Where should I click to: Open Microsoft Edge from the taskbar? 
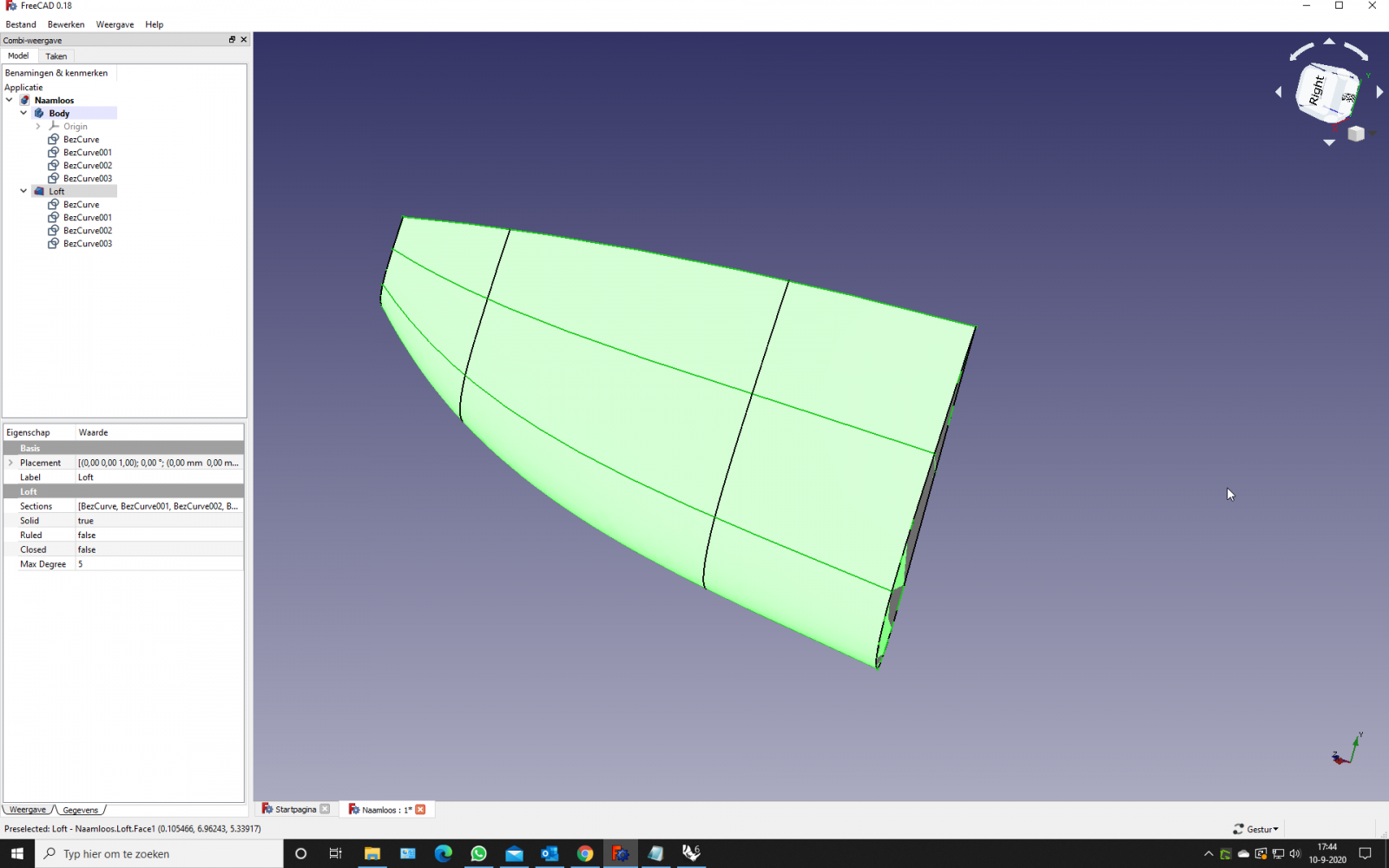click(x=443, y=854)
